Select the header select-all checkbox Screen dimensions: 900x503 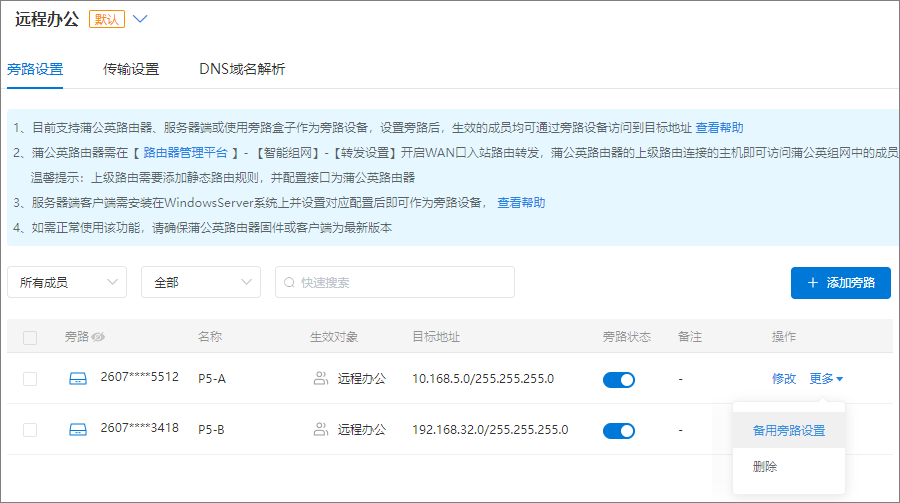pos(30,338)
